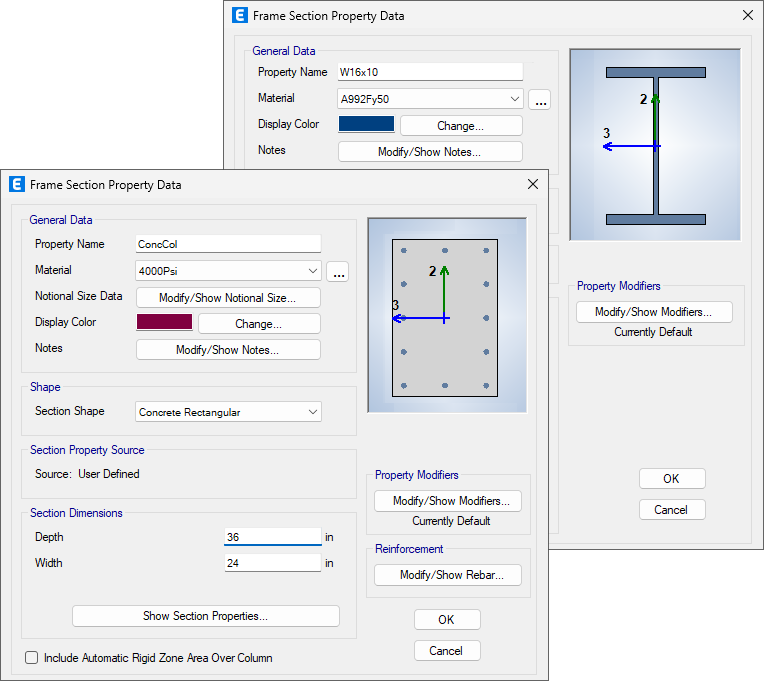Click the 'Notional Size Data' label

tap(78, 296)
